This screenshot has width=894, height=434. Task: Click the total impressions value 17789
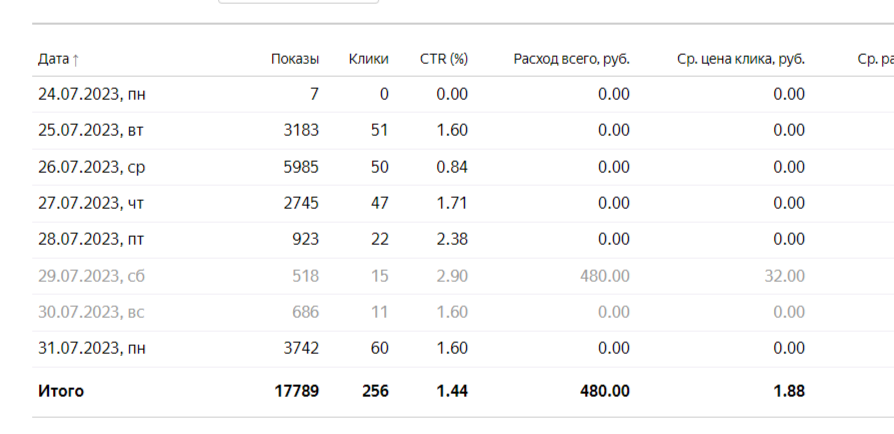pos(296,391)
